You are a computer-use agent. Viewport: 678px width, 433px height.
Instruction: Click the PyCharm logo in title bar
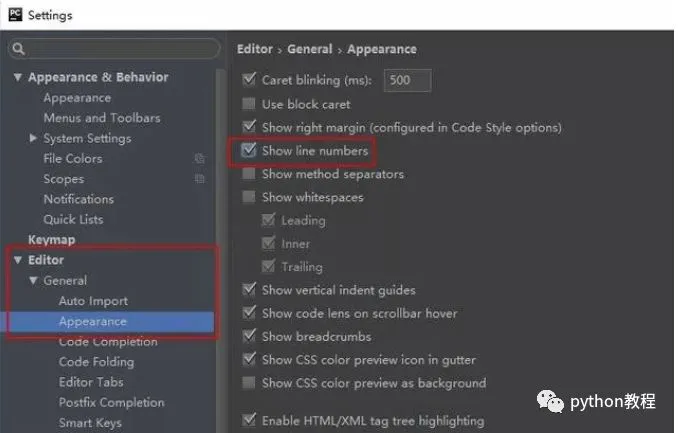pos(15,14)
